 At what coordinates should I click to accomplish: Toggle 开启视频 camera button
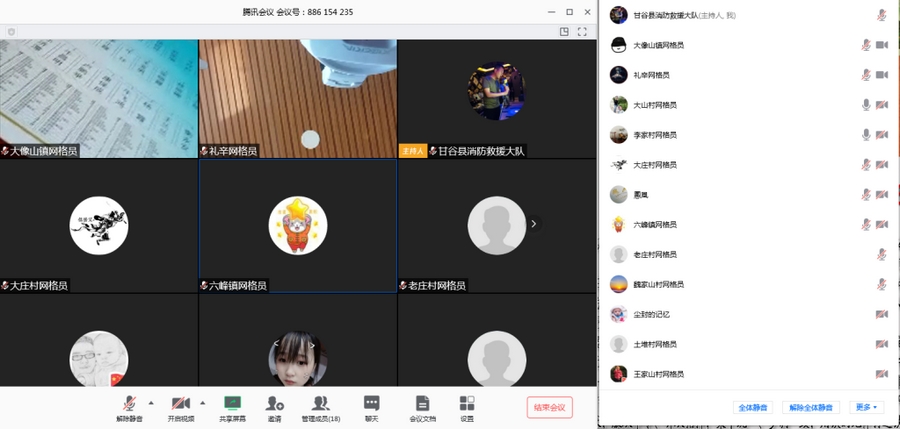180,407
